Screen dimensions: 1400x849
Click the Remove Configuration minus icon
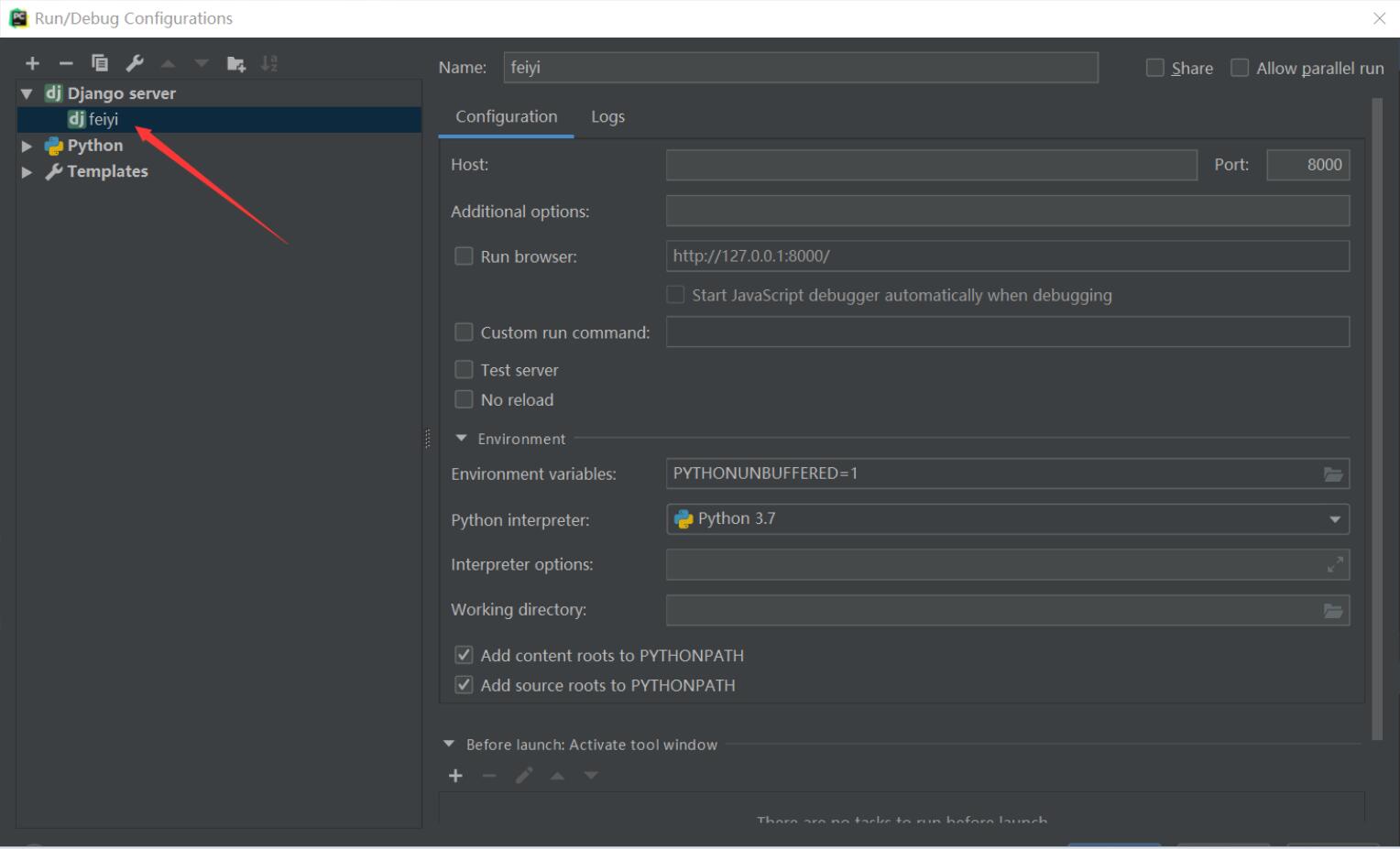pyautogui.click(x=66, y=63)
